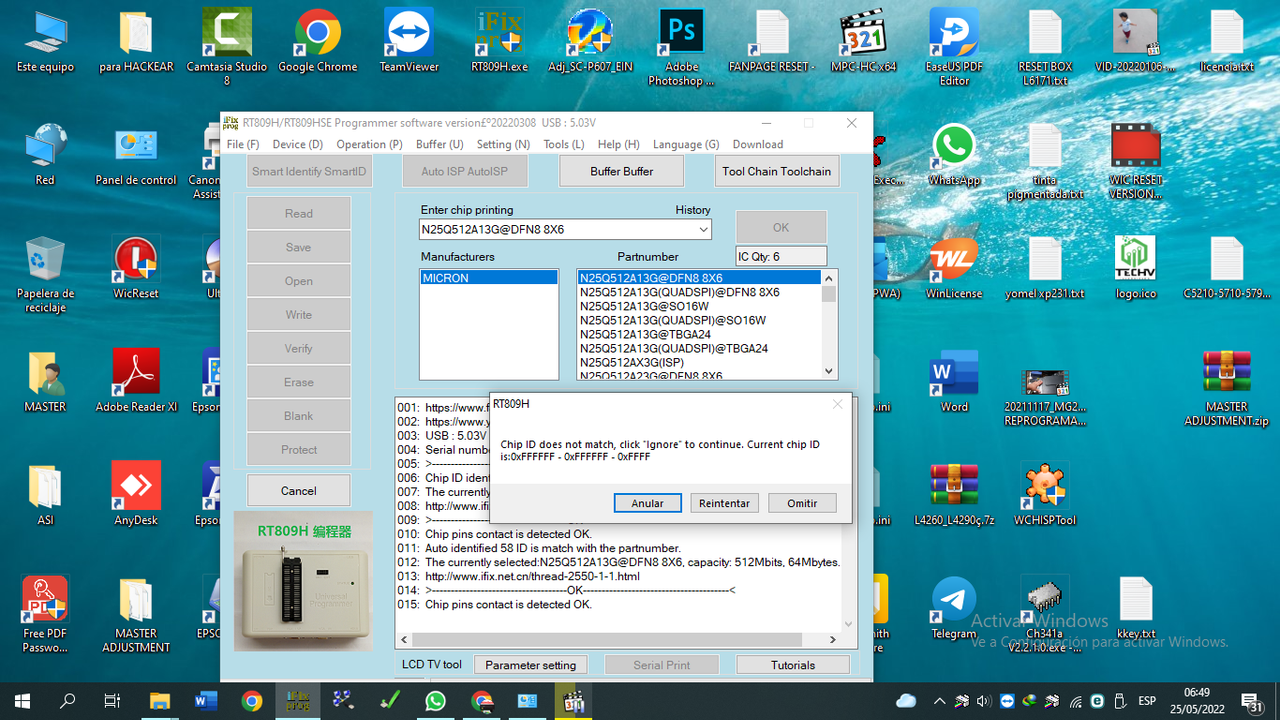This screenshot has width=1280, height=720.
Task: Open the notification center icon
Action: point(1250,701)
